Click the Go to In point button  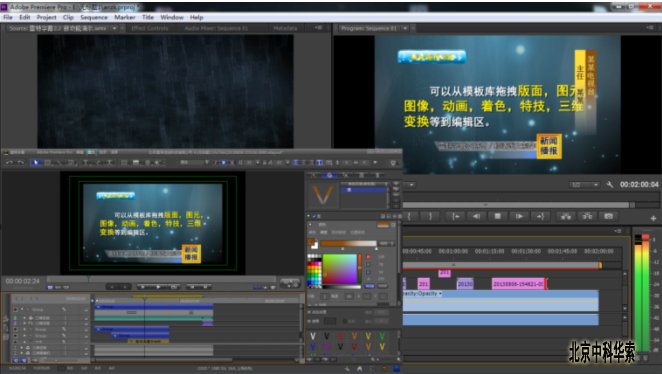456,216
